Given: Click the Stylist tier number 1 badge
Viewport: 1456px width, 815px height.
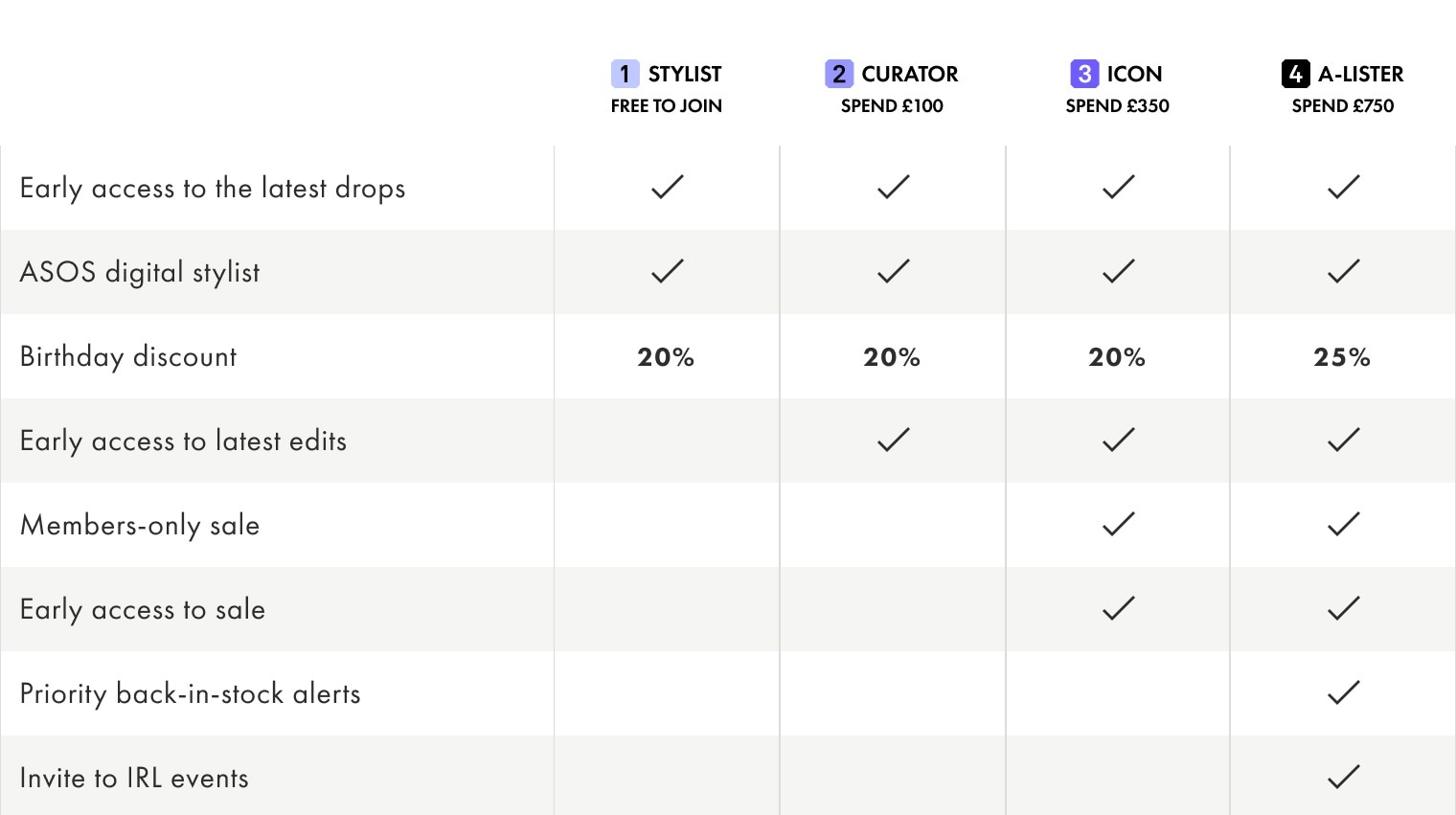Looking at the screenshot, I should click(x=625, y=74).
